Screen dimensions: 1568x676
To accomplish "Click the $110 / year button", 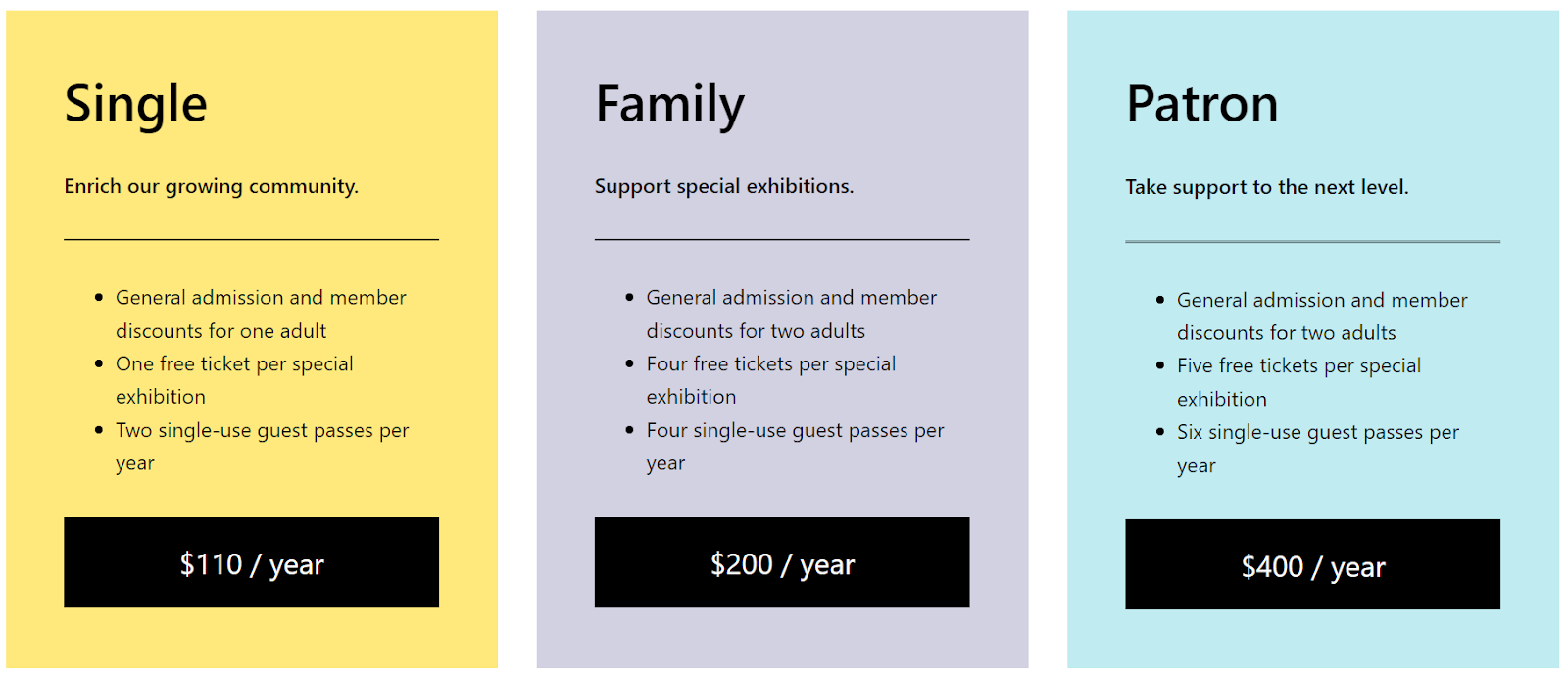I will (x=251, y=563).
